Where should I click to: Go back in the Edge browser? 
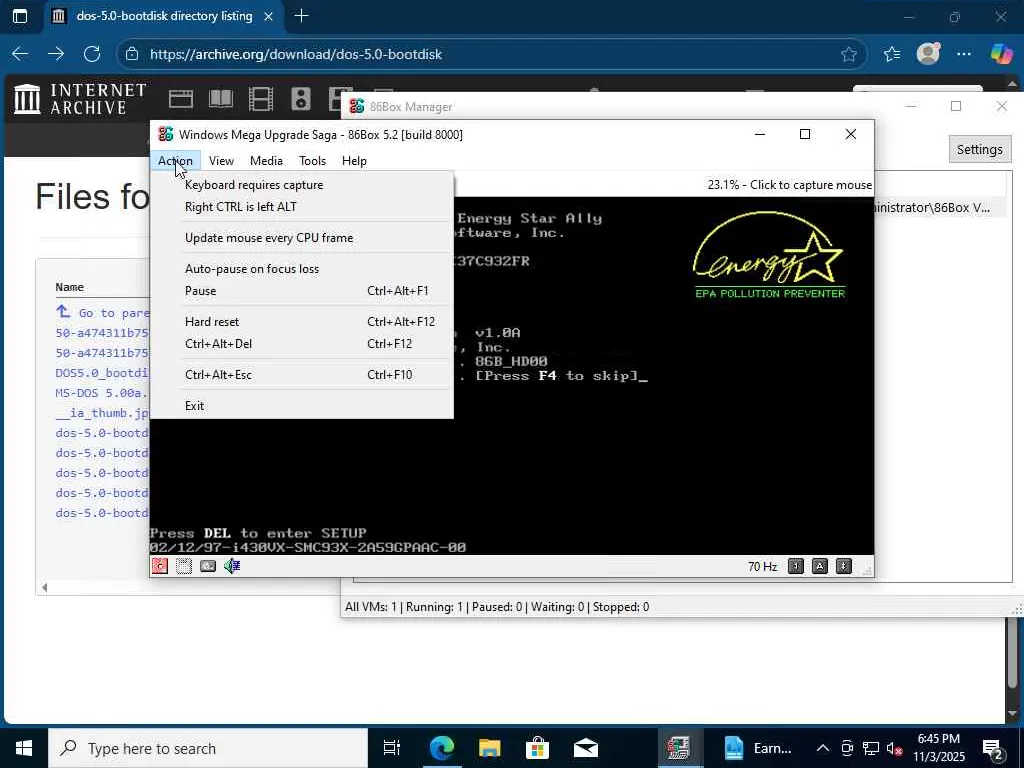pyautogui.click(x=20, y=54)
